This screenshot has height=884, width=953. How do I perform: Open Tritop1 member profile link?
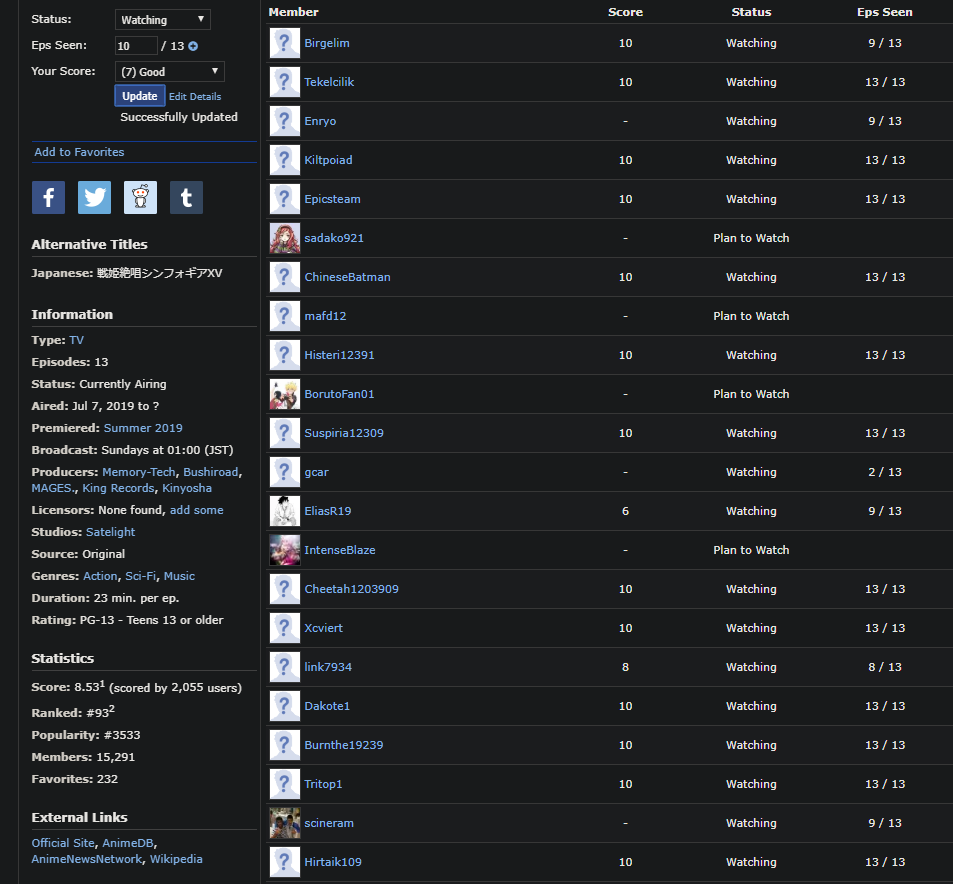323,784
